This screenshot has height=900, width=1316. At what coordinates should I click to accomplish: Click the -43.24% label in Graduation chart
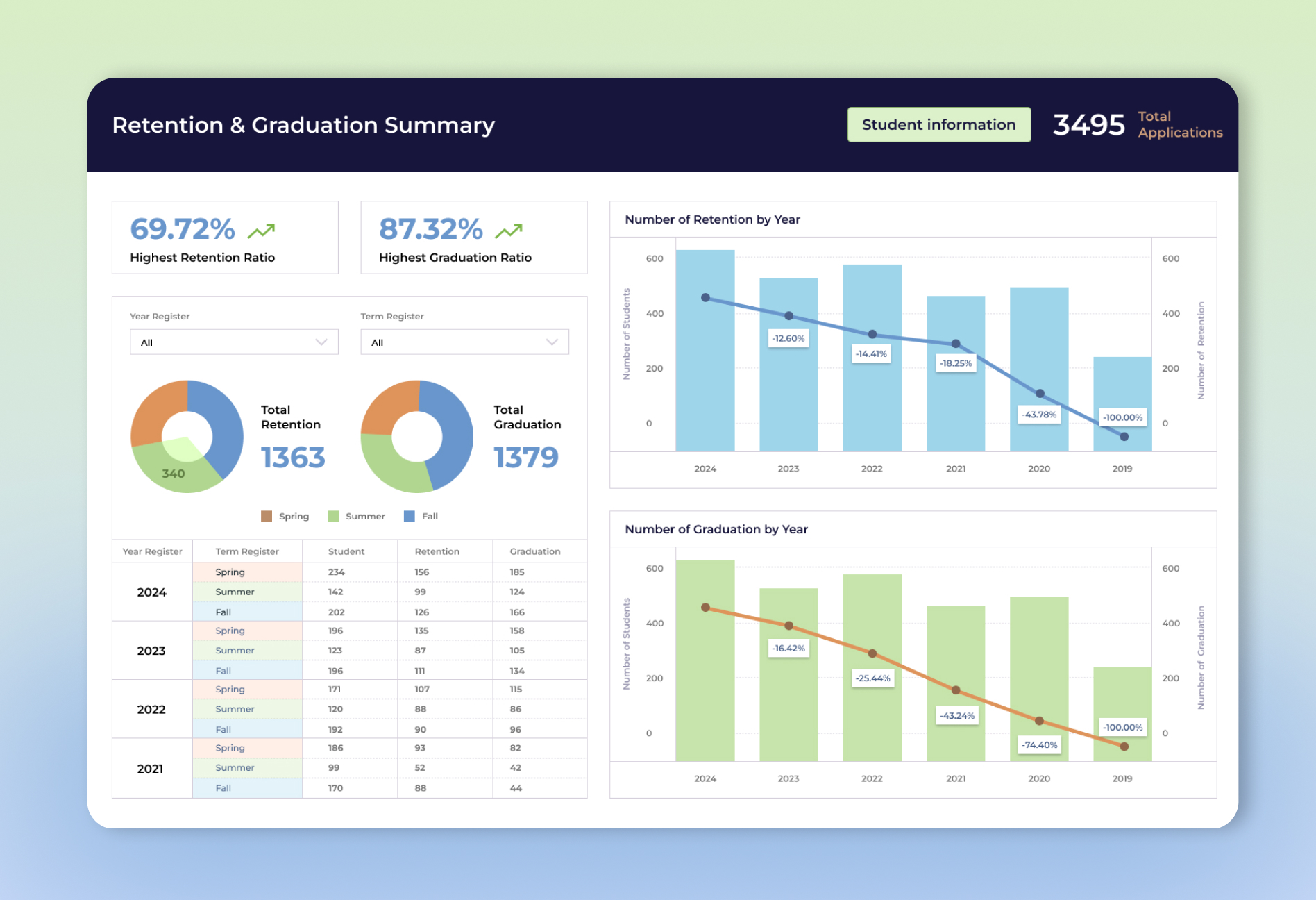pyautogui.click(x=957, y=715)
